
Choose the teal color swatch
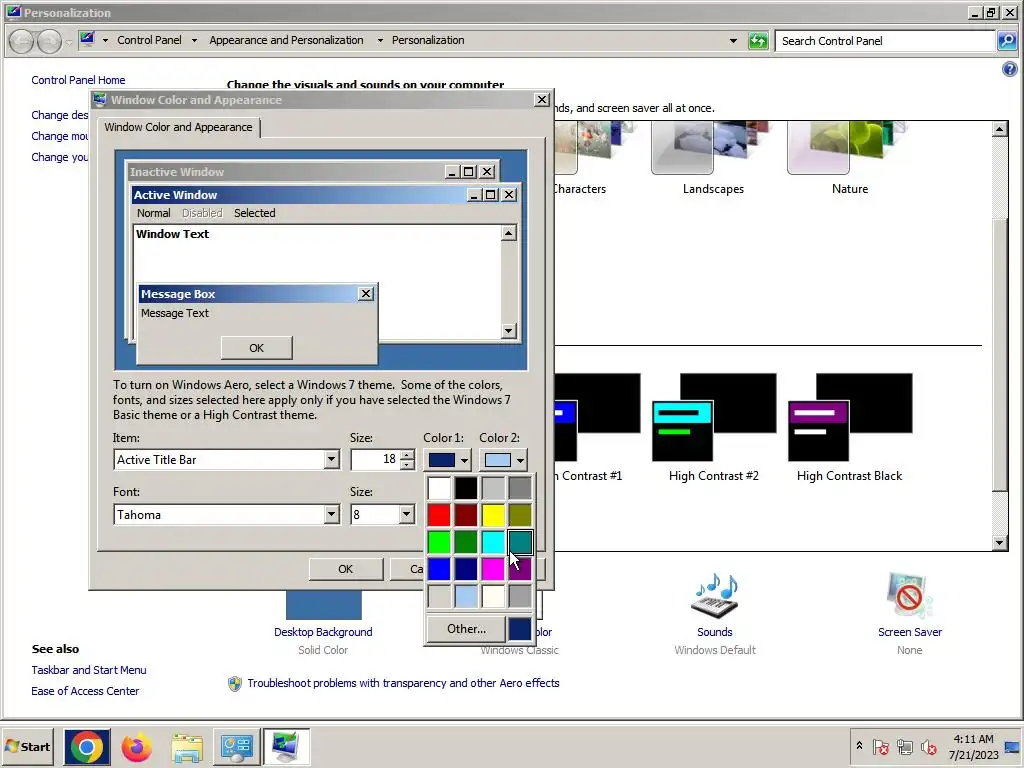click(x=520, y=542)
